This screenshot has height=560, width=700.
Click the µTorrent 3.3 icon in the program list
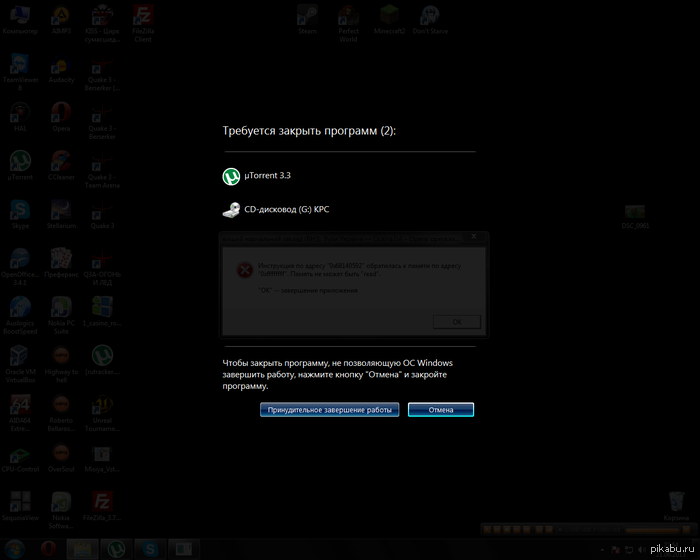(231, 176)
